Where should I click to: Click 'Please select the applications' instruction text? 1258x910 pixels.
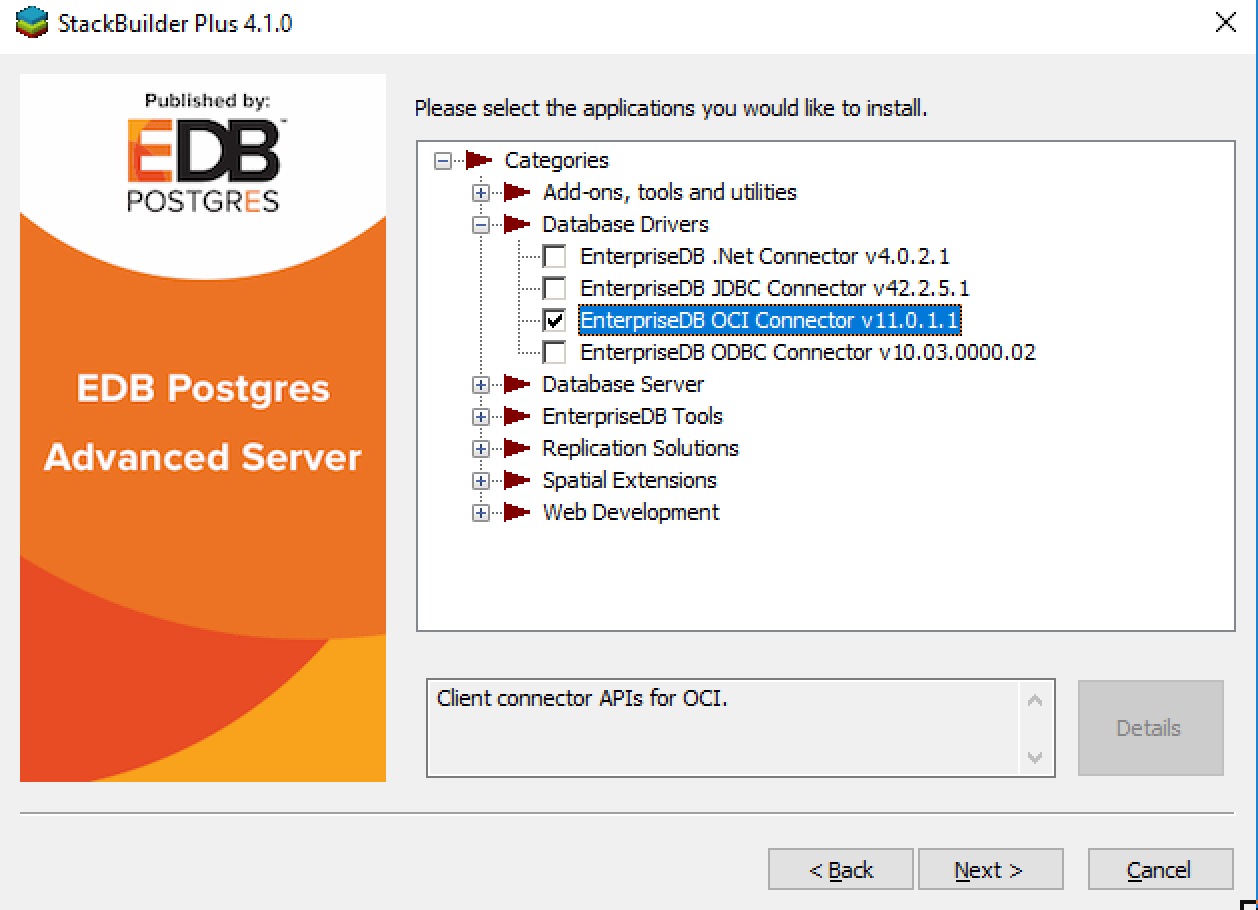[671, 108]
